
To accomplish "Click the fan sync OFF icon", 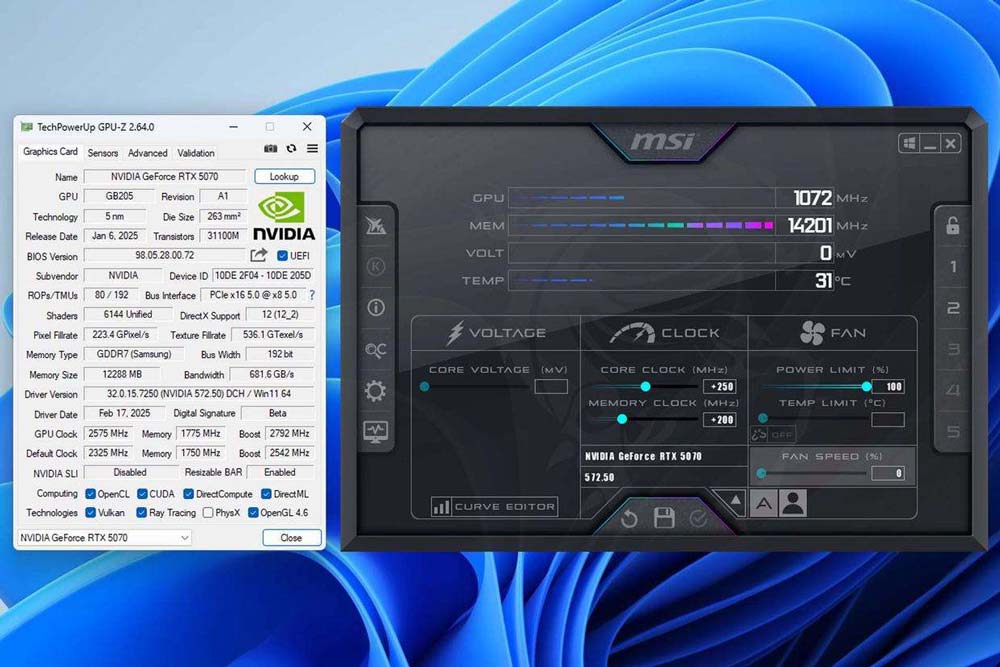I will [x=772, y=435].
